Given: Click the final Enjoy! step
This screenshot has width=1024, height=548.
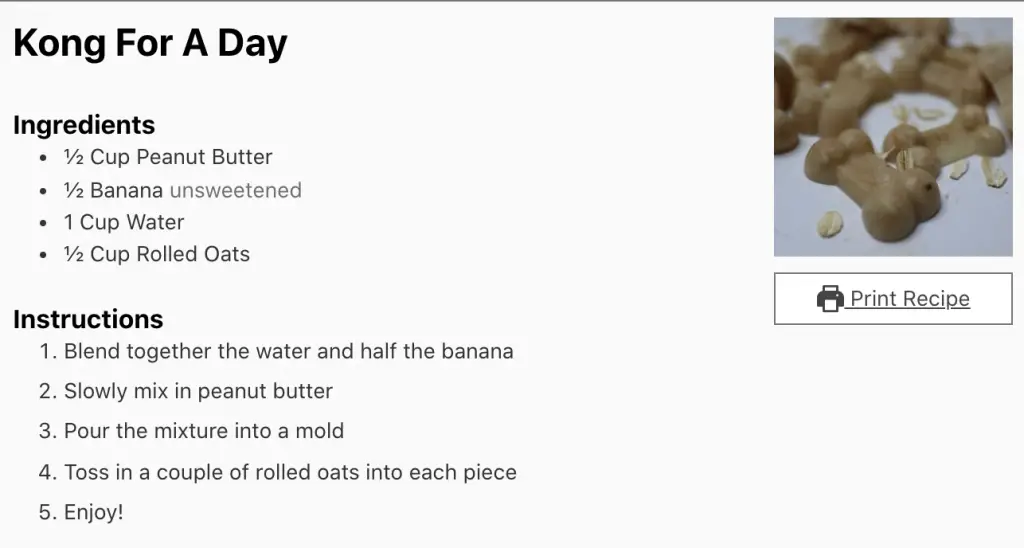Looking at the screenshot, I should (x=93, y=512).
